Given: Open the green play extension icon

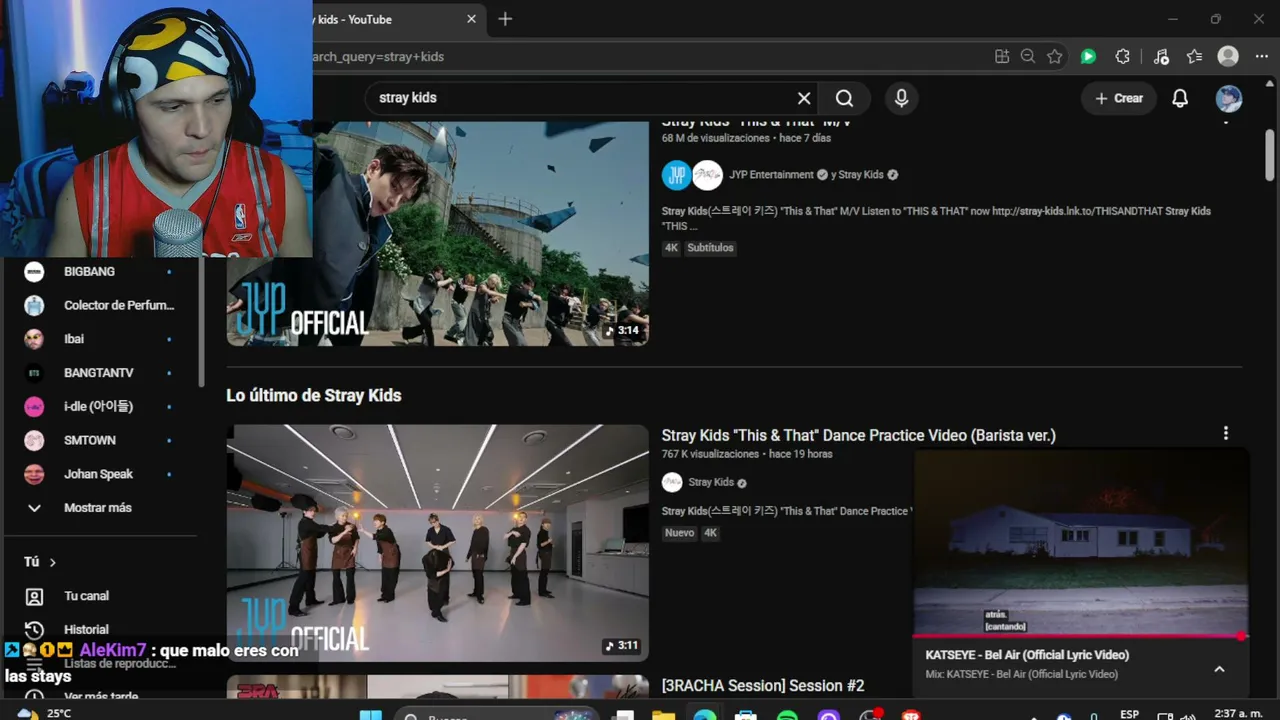Looking at the screenshot, I should click(1088, 57).
